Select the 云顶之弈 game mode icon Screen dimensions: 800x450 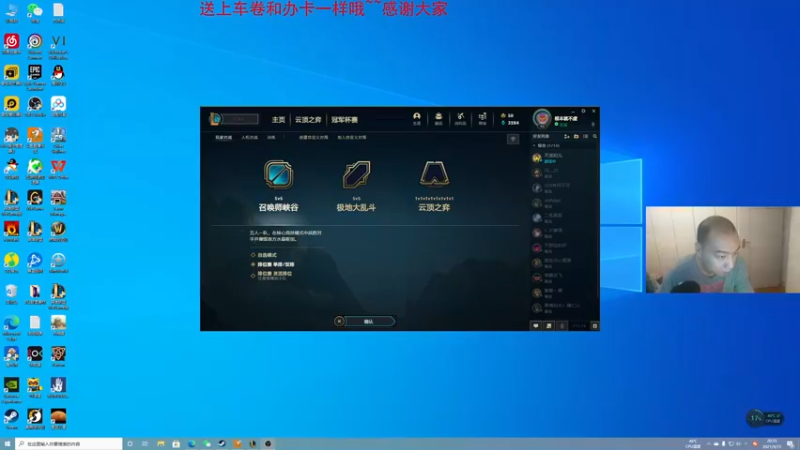(x=434, y=174)
